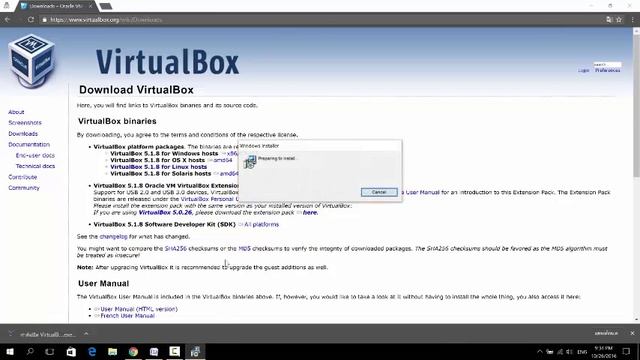Click the secure padlock icon in the address bar
The height and width of the screenshot is (360, 640).
44,20
